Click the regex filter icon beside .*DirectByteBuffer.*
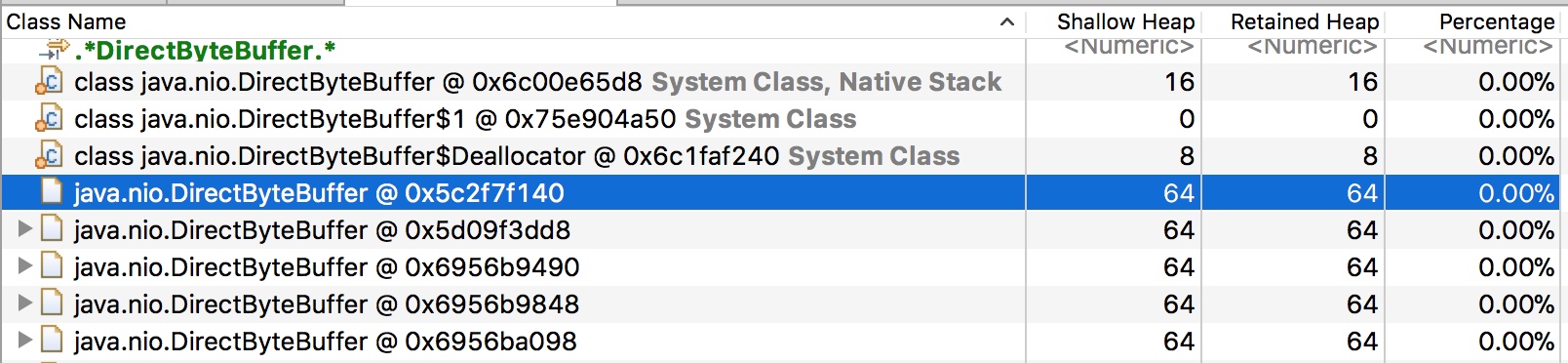Image resolution: width=1568 pixels, height=363 pixels. [54, 49]
